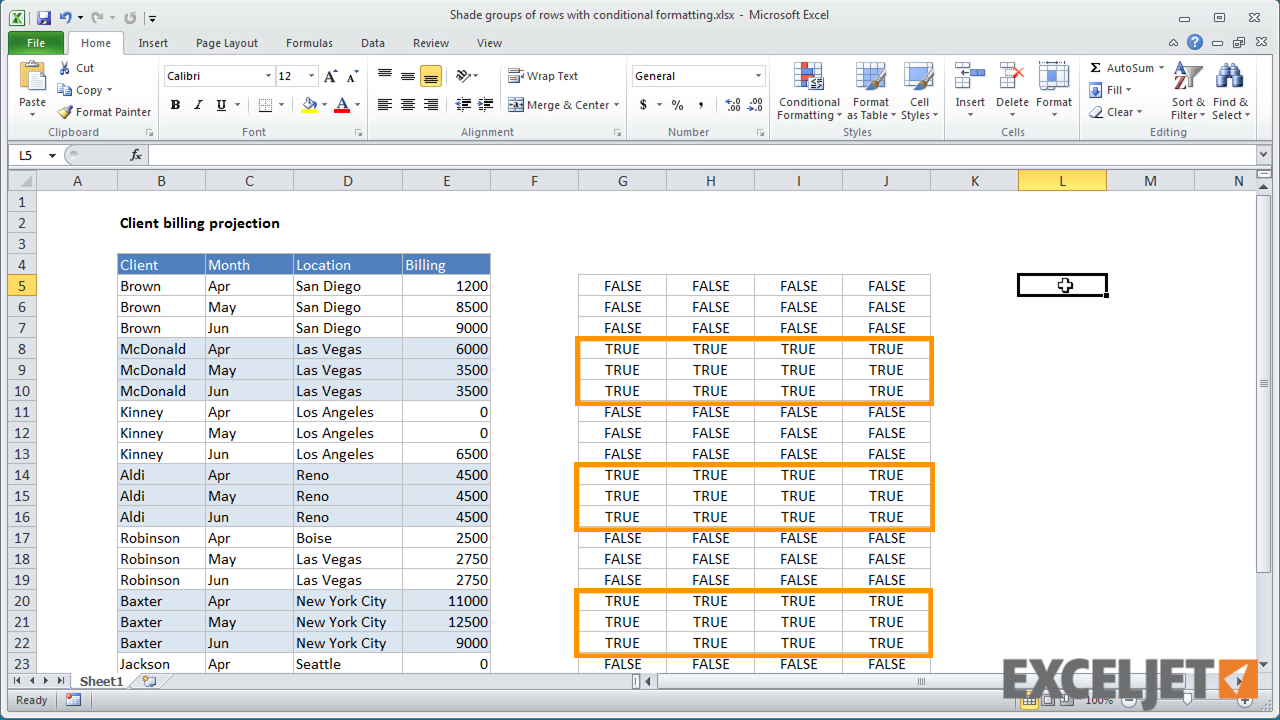Click inside the formula bar input
The width and height of the screenshot is (1280, 720).
pyautogui.click(x=702, y=155)
